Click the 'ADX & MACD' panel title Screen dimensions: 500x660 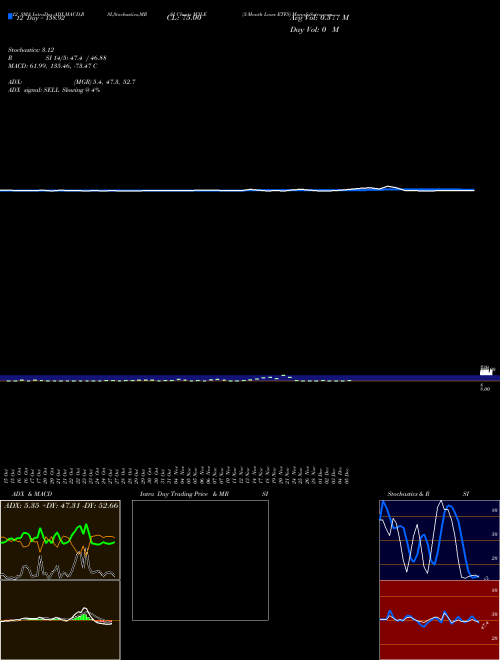click(x=32, y=494)
